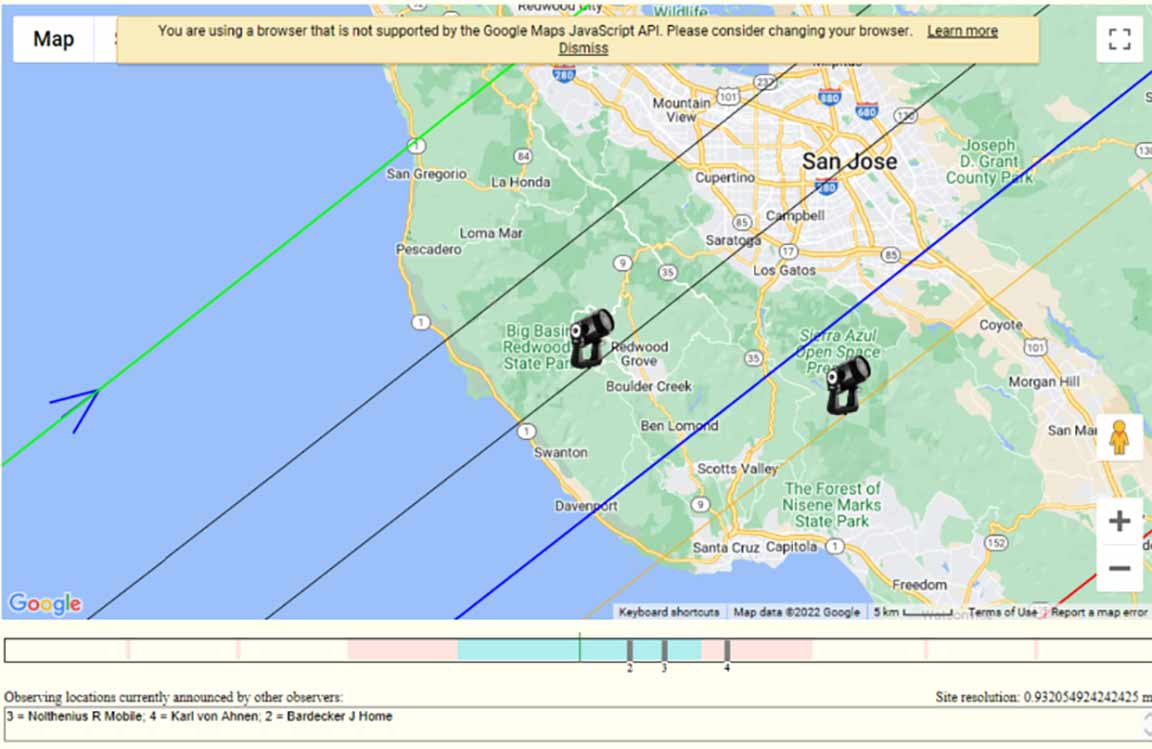Click the green center line on the path bar
The image size is (1152, 749).
(579, 648)
